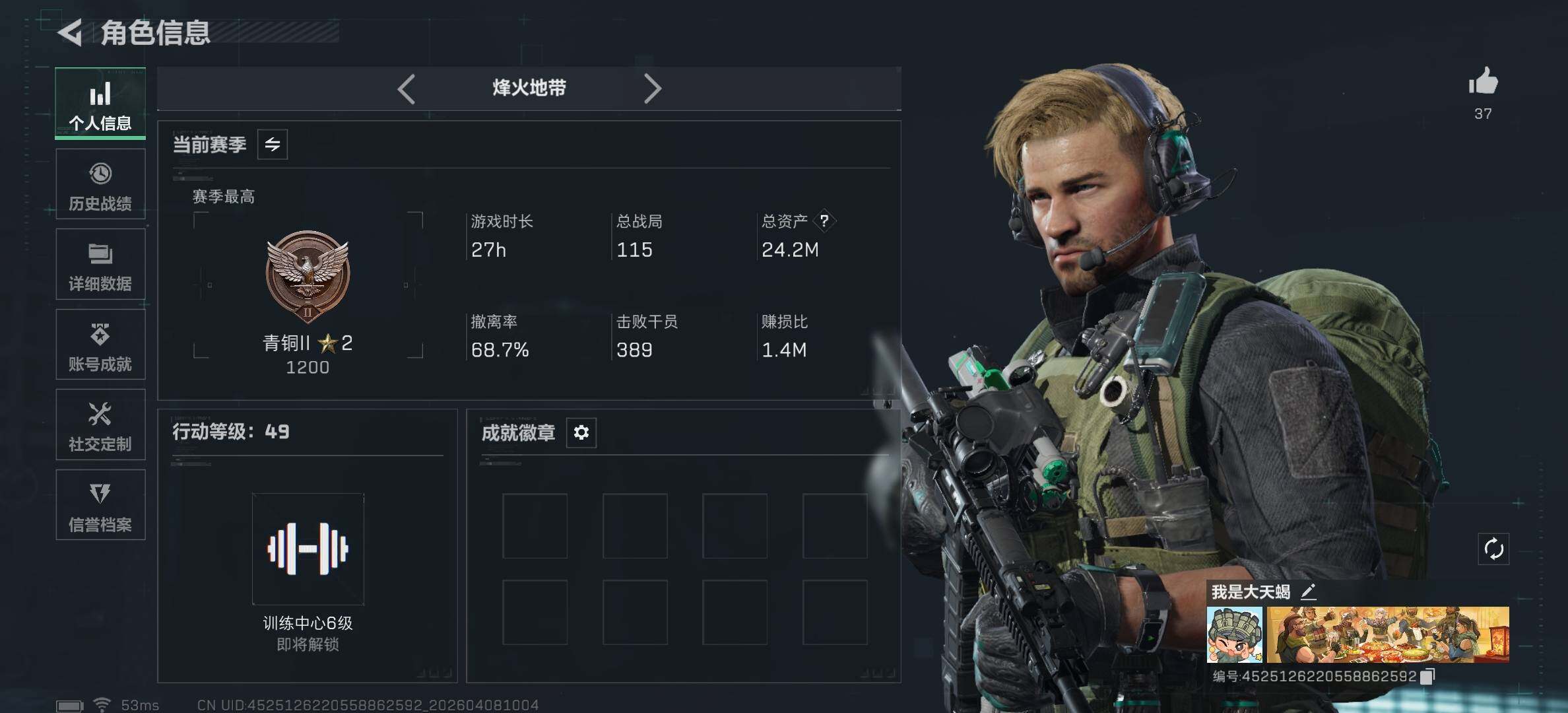Select the 账号成就 sidebar item

pos(100,345)
